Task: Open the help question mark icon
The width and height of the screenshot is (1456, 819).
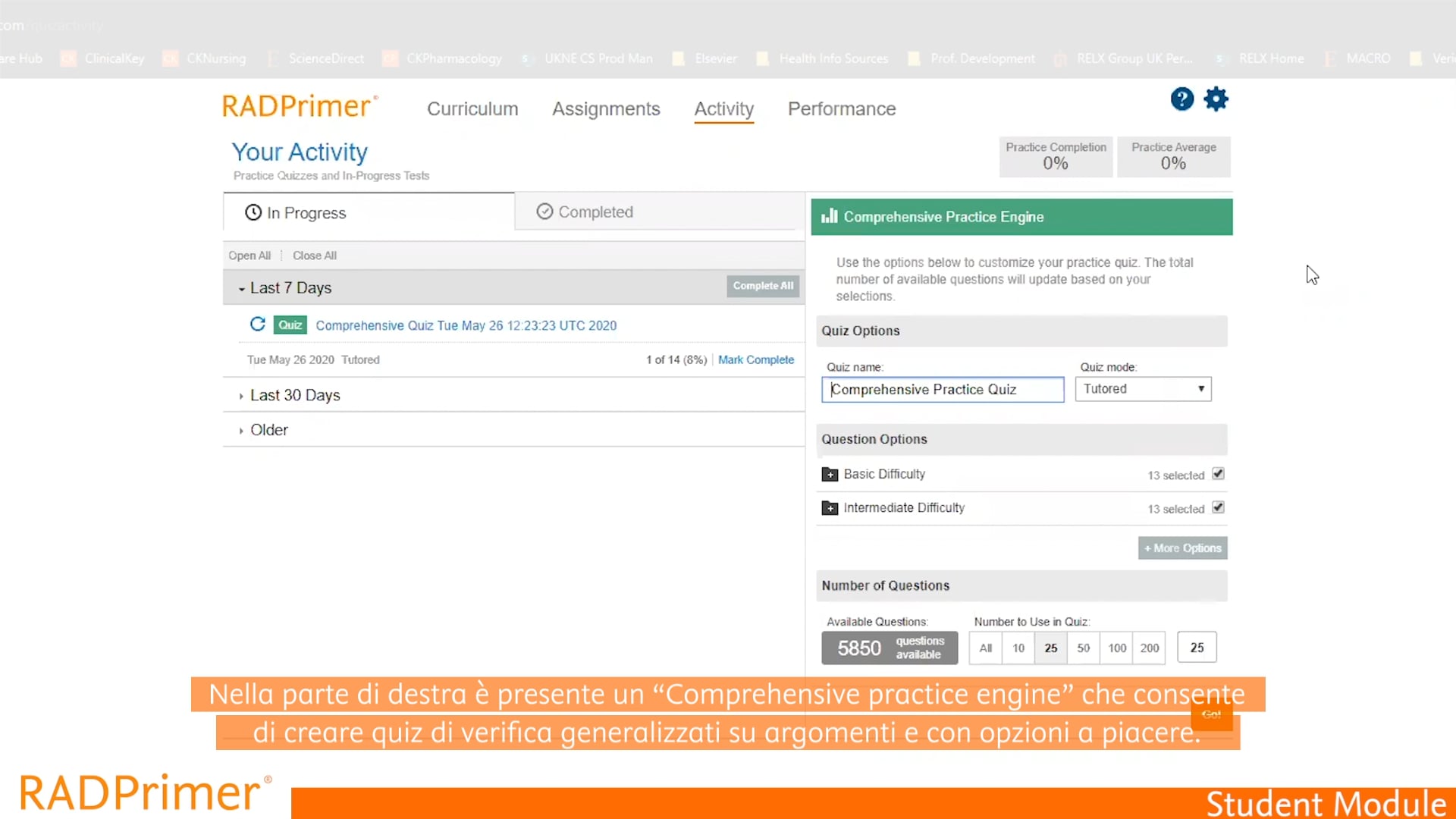Action: click(x=1181, y=99)
